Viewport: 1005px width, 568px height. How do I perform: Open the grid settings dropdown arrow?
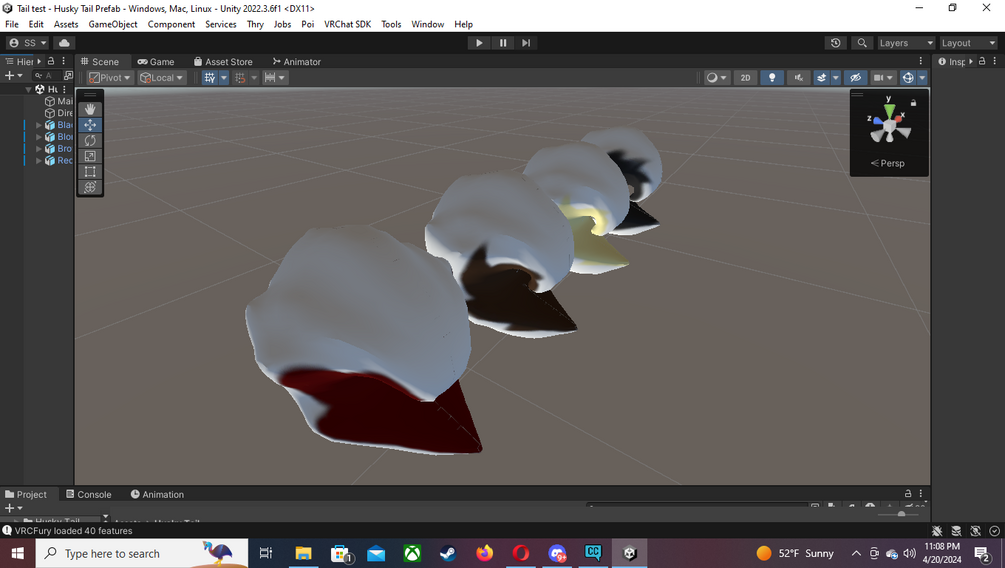pyautogui.click(x=224, y=78)
